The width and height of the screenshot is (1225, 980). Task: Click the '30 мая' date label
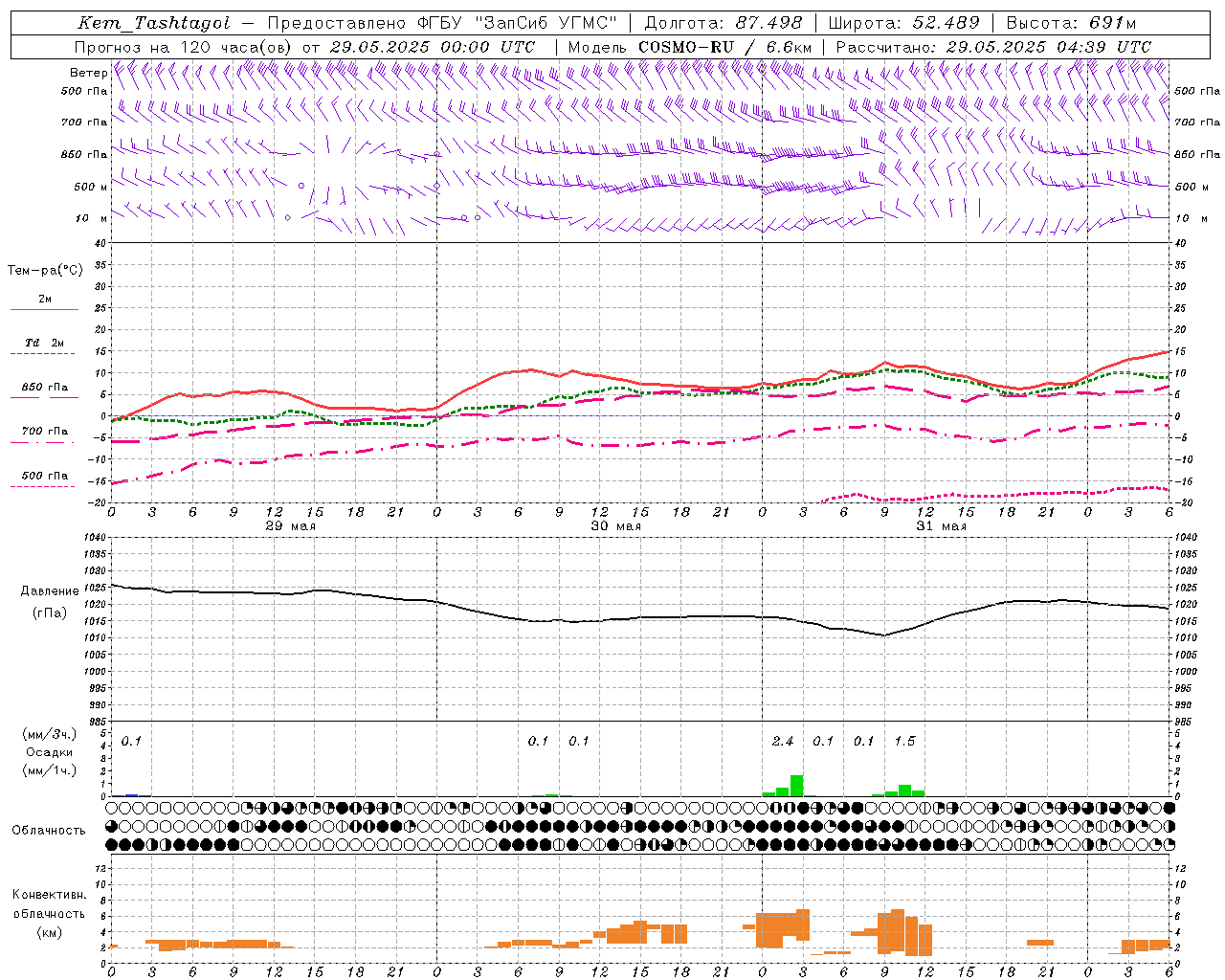(x=616, y=526)
